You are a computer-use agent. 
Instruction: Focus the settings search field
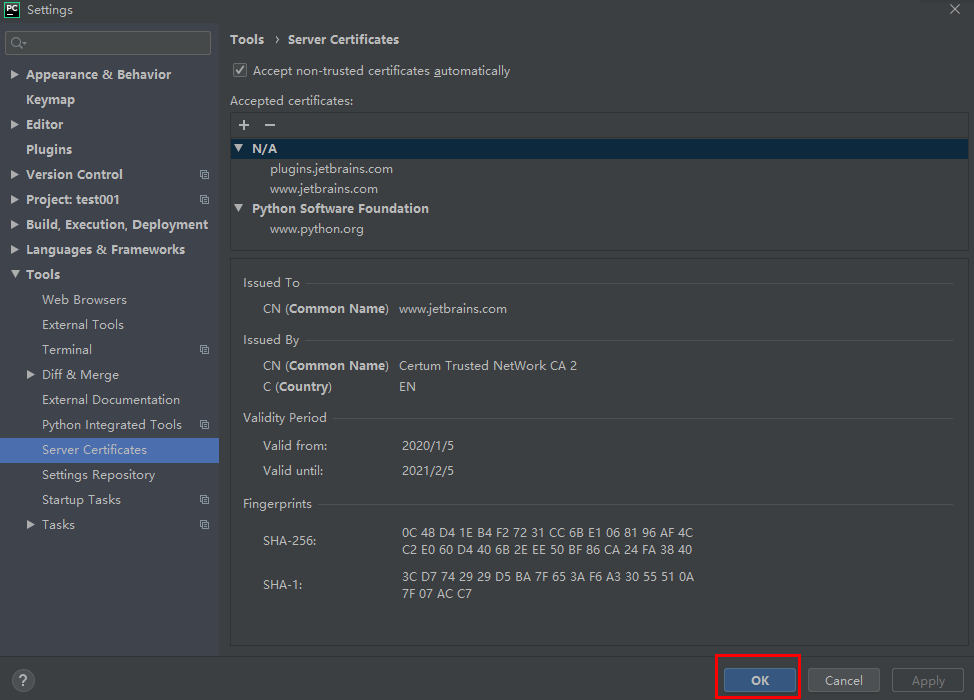coord(108,43)
